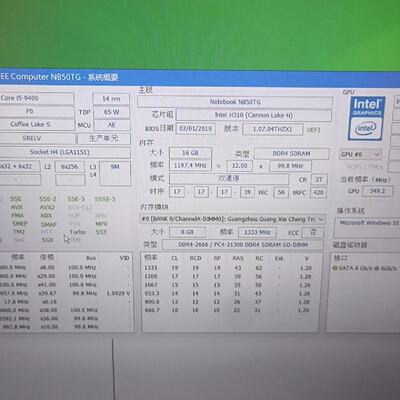Click the Coffee Lake-S codename field

37,125
